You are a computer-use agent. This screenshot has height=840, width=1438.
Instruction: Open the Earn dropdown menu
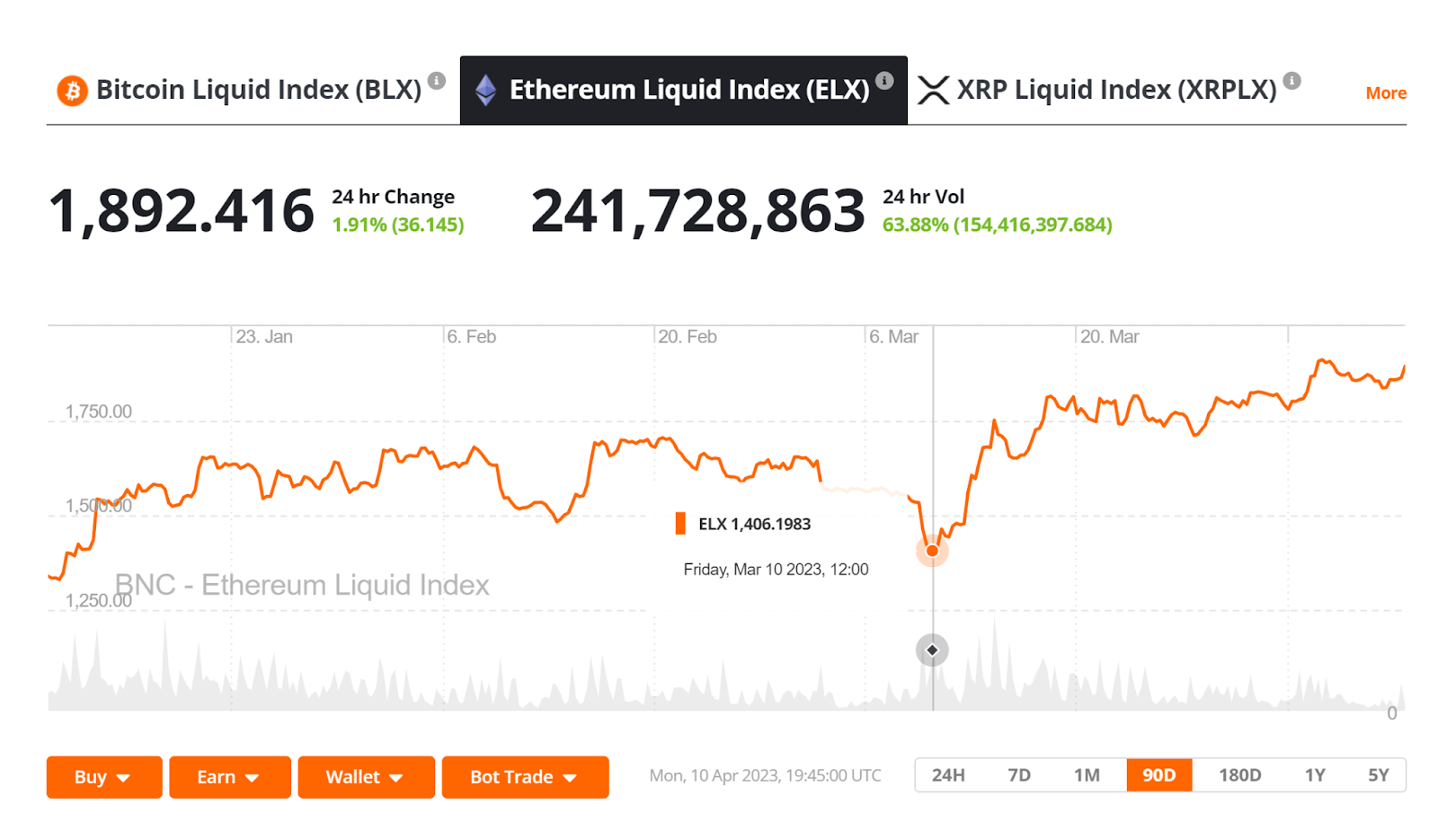point(229,777)
